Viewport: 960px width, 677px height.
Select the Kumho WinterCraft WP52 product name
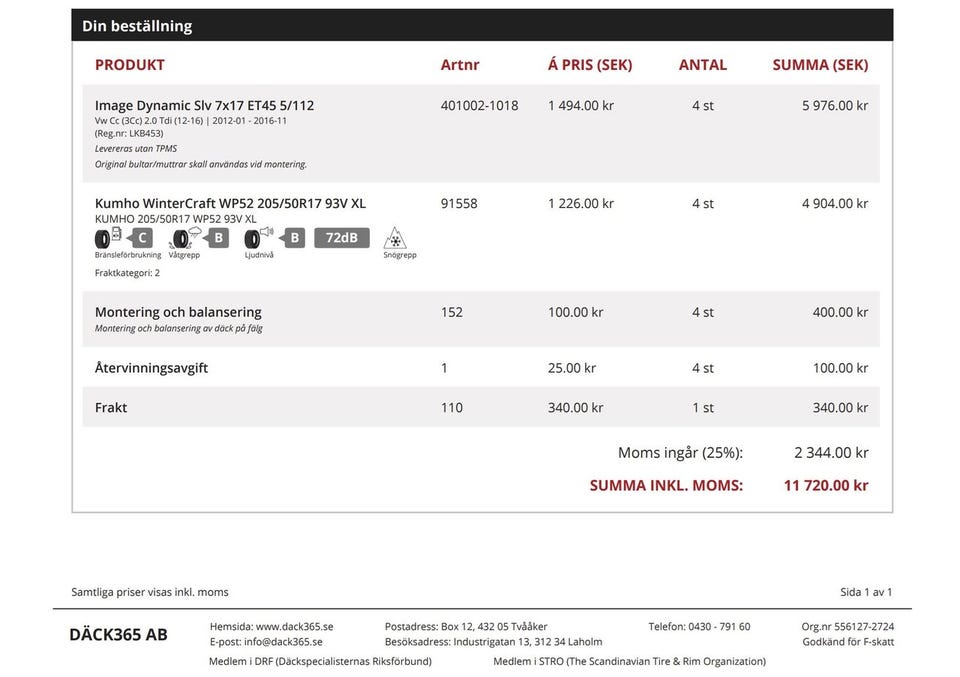click(230, 203)
